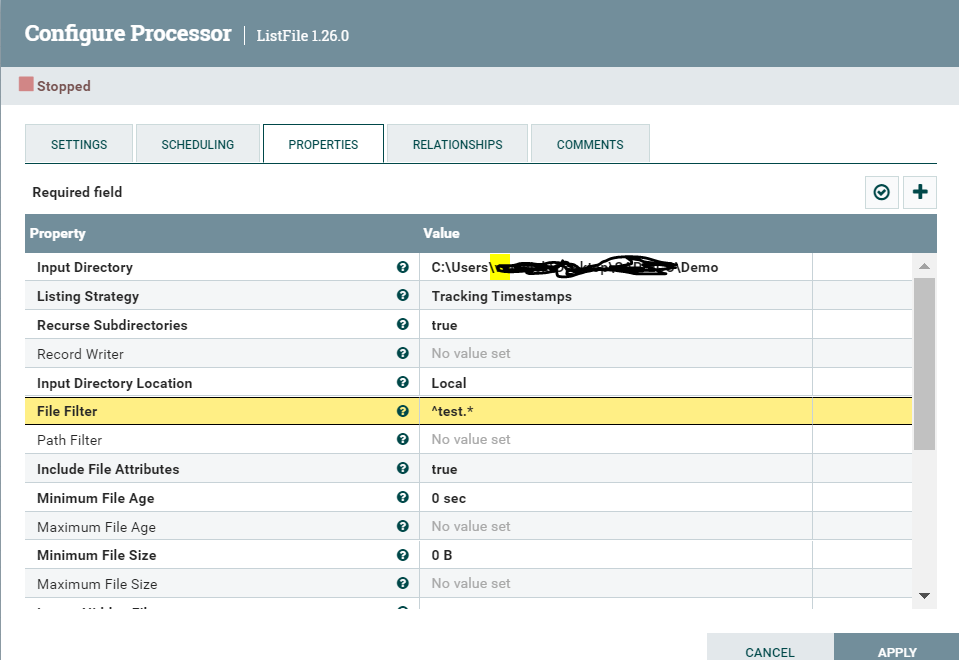Add a new property with the plus icon
Viewport: 959px width, 660px height.
tap(919, 192)
